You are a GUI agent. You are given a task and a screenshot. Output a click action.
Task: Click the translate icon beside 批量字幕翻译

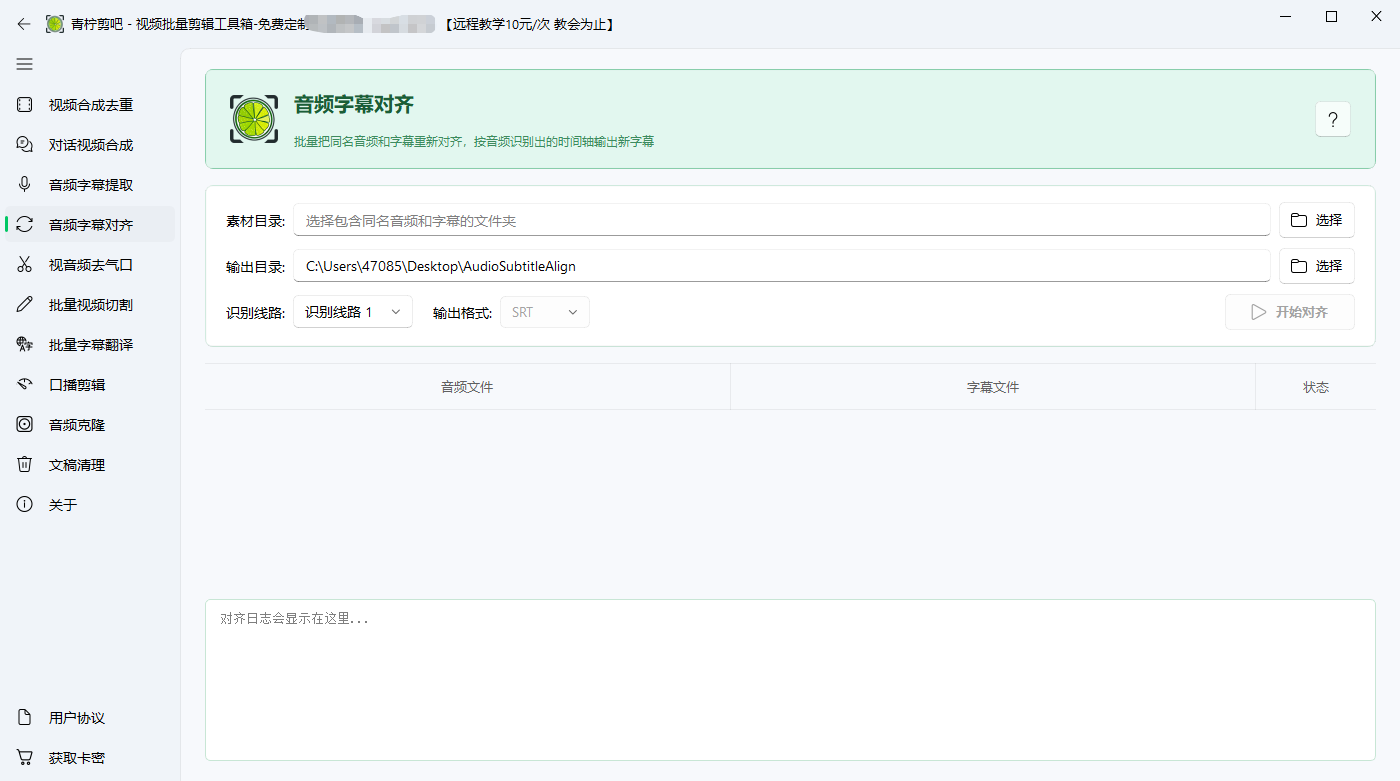[25, 345]
